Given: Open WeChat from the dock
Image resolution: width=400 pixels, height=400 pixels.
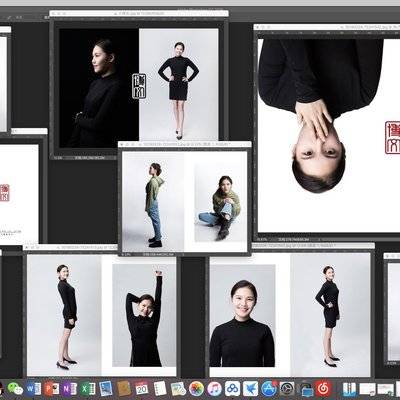Looking at the screenshot, I should [x=15, y=389].
